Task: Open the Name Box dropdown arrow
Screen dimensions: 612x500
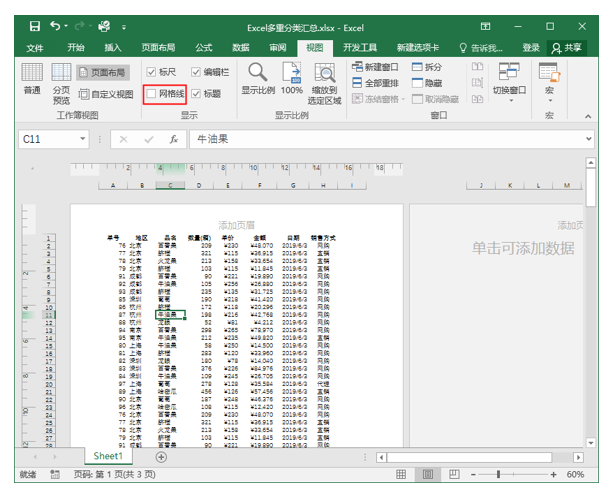Action: click(x=82, y=139)
